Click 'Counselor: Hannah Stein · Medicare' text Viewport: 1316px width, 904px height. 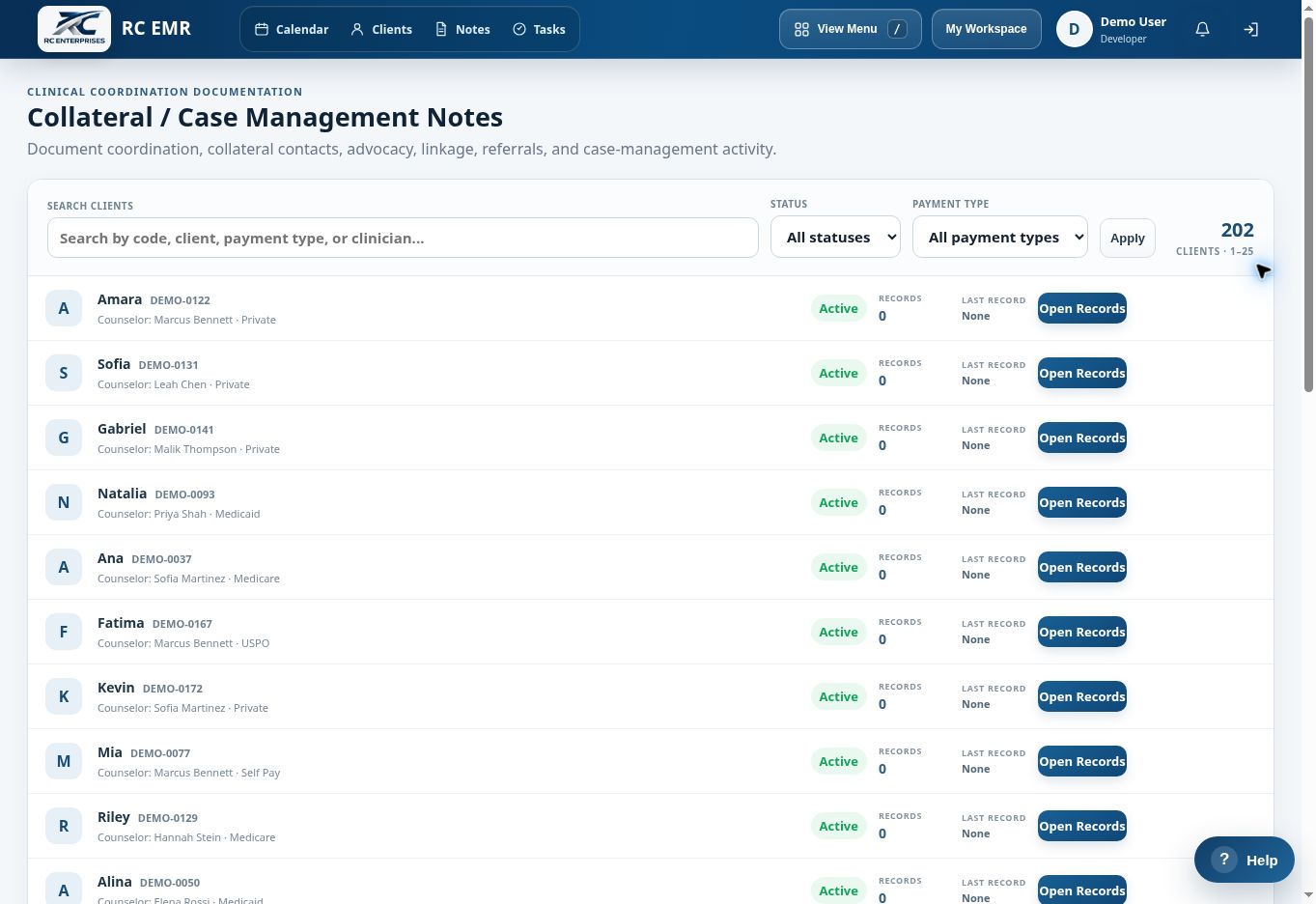tap(186, 837)
